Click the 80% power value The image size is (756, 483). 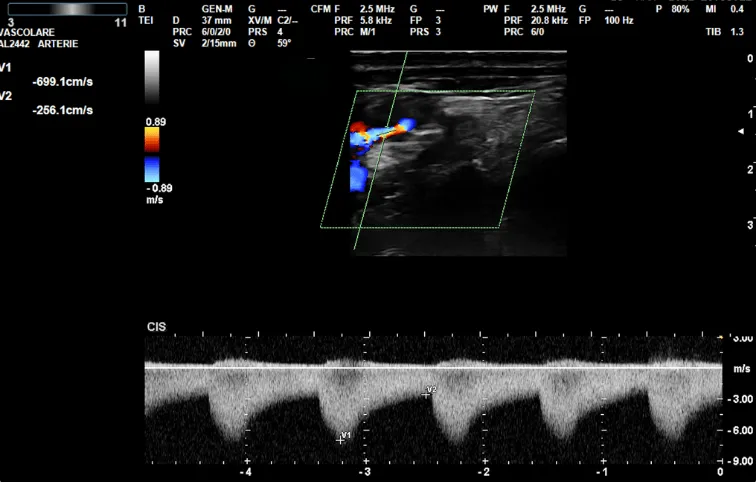(680, 9)
